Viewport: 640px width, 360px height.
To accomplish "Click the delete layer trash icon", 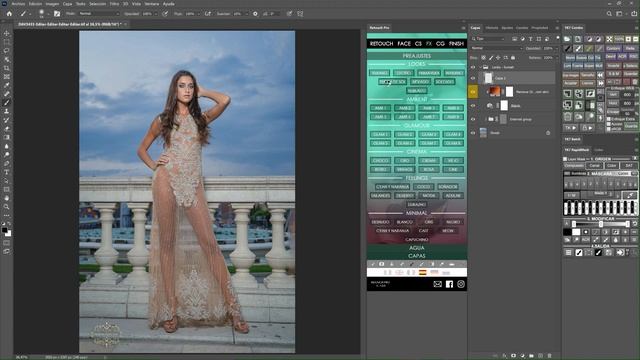I will 549,356.
